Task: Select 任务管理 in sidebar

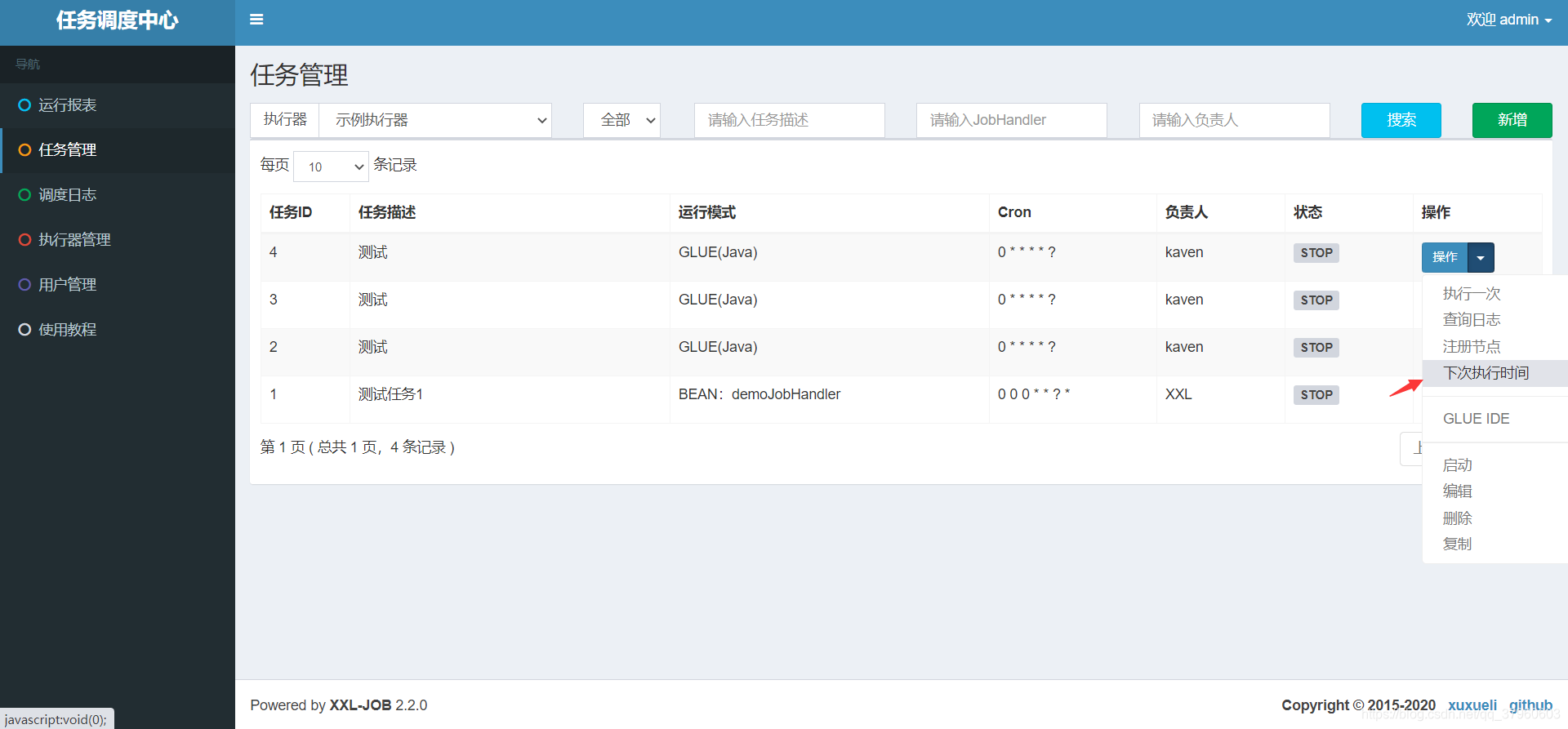Action: [118, 150]
